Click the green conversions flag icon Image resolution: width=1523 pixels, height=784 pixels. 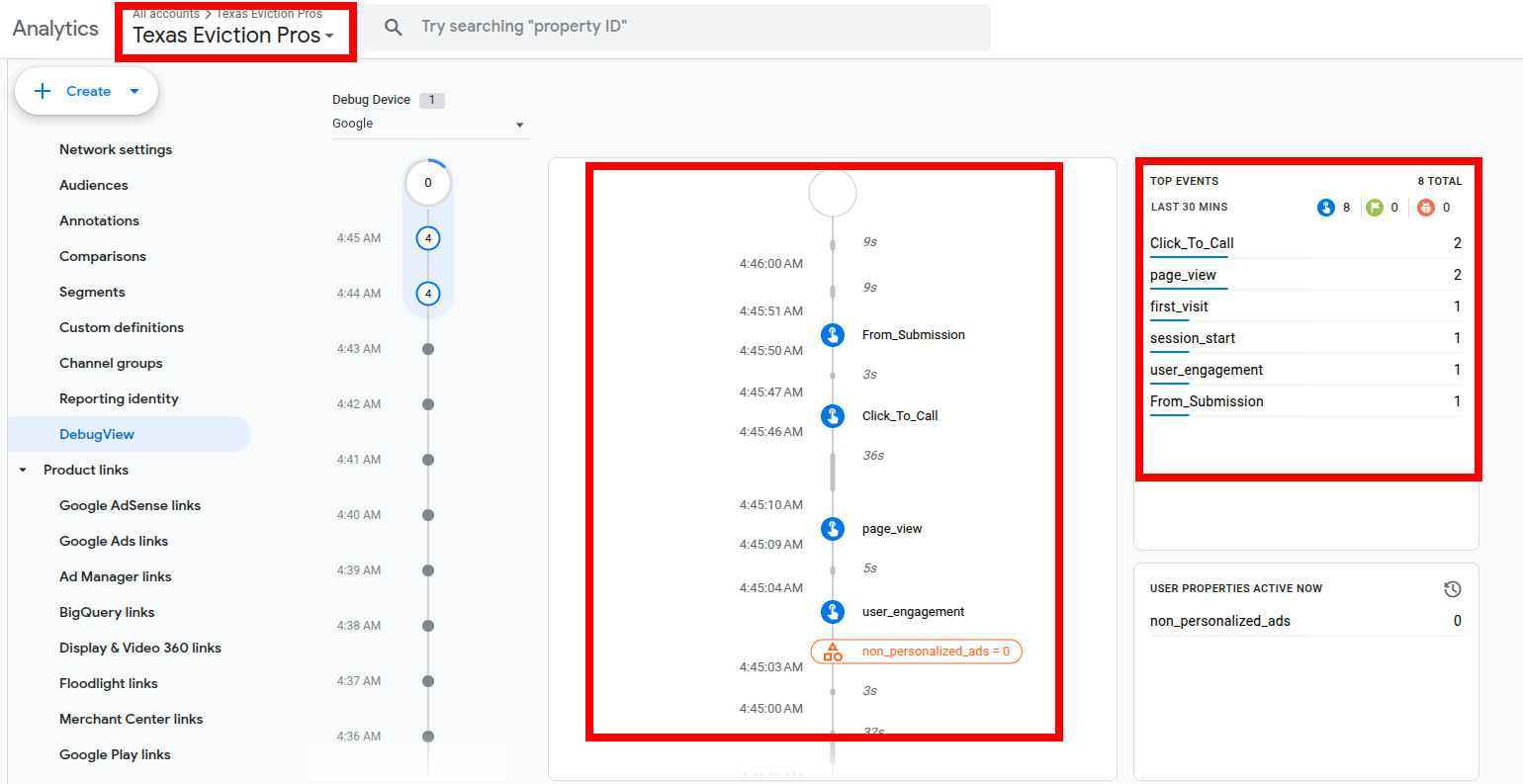(x=1375, y=208)
